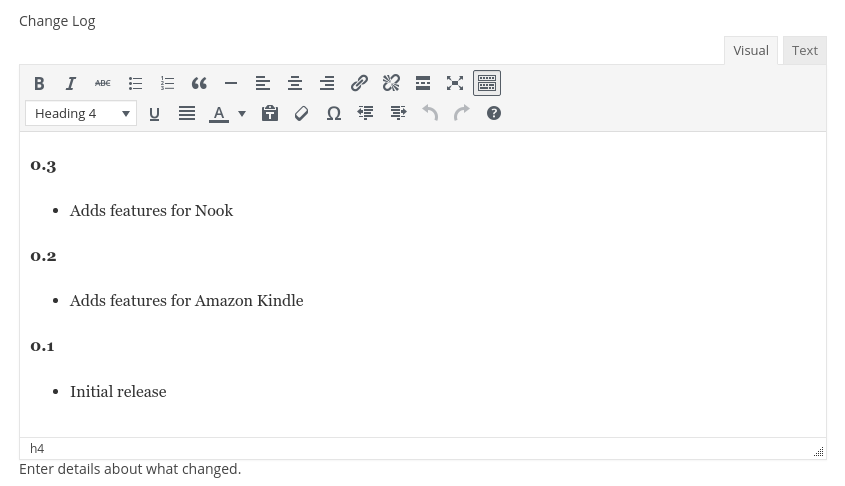Insert a bulleted list

(135, 83)
